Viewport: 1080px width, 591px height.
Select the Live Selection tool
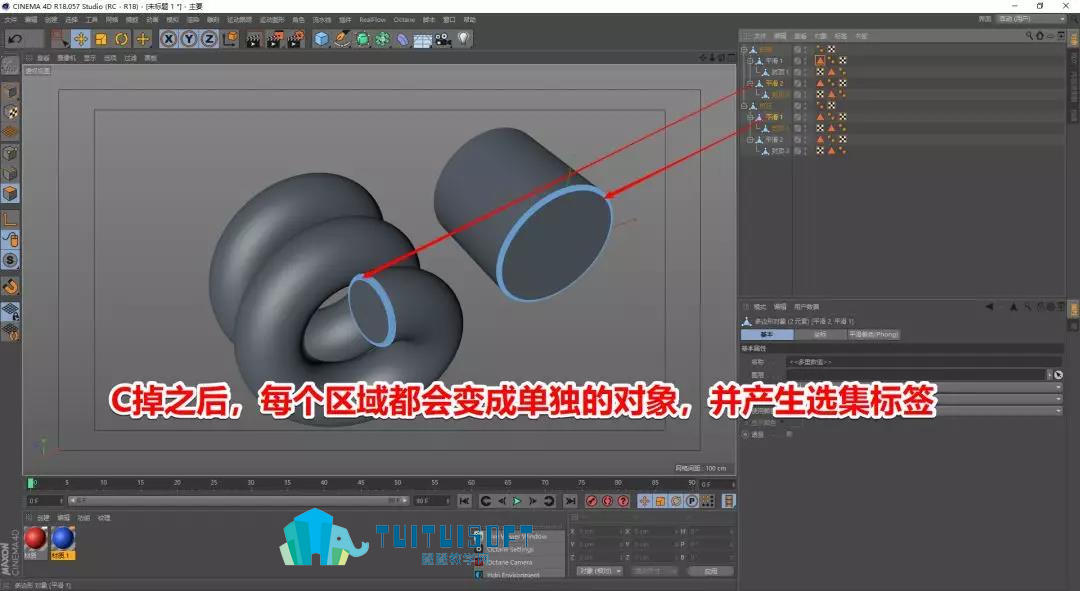61,39
